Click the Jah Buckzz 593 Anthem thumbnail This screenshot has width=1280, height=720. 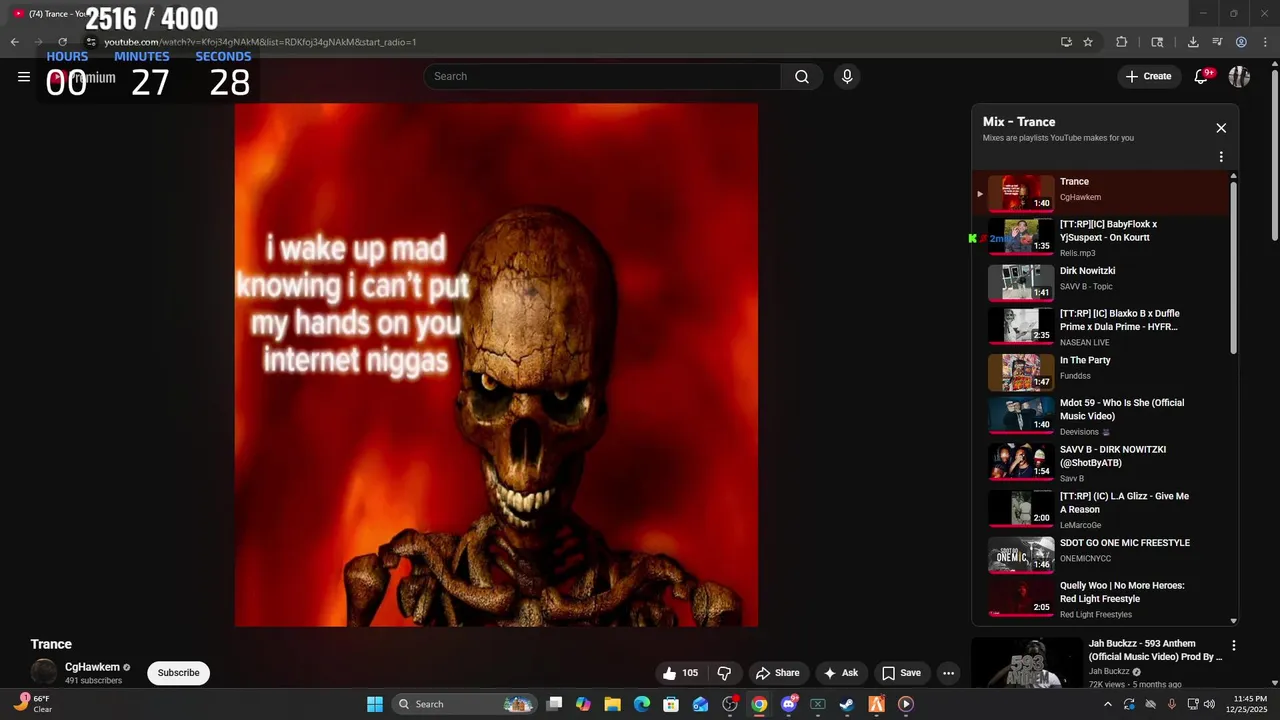tap(1026, 663)
